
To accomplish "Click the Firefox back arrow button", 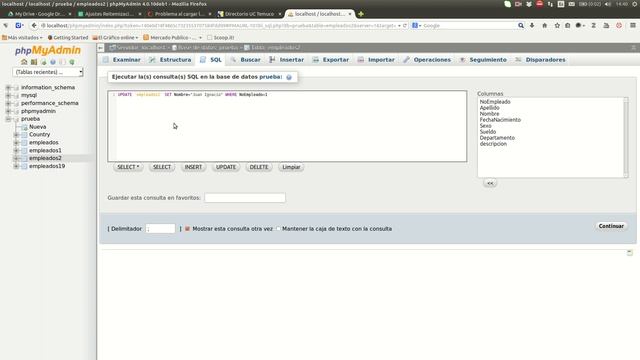I will coord(34,25).
